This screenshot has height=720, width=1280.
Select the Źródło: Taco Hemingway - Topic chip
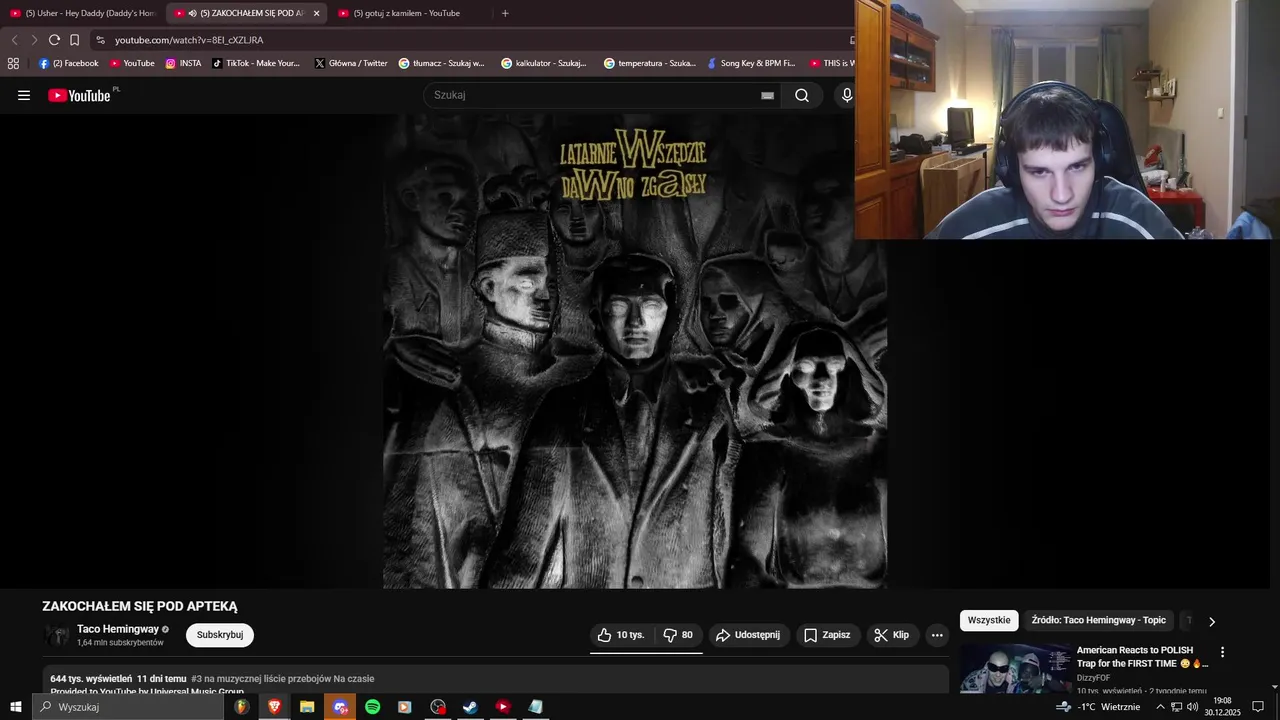click(1099, 621)
